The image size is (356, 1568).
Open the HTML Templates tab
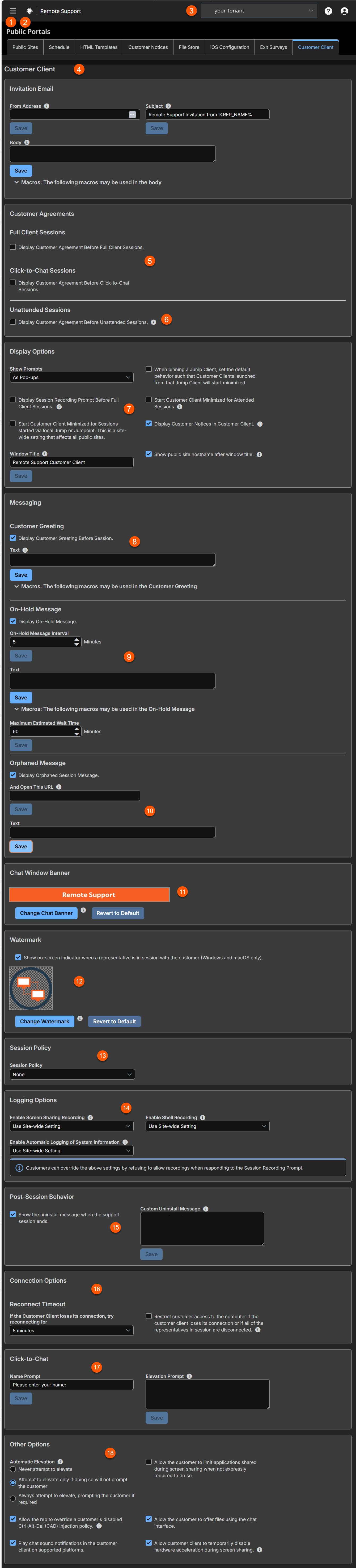(x=99, y=47)
